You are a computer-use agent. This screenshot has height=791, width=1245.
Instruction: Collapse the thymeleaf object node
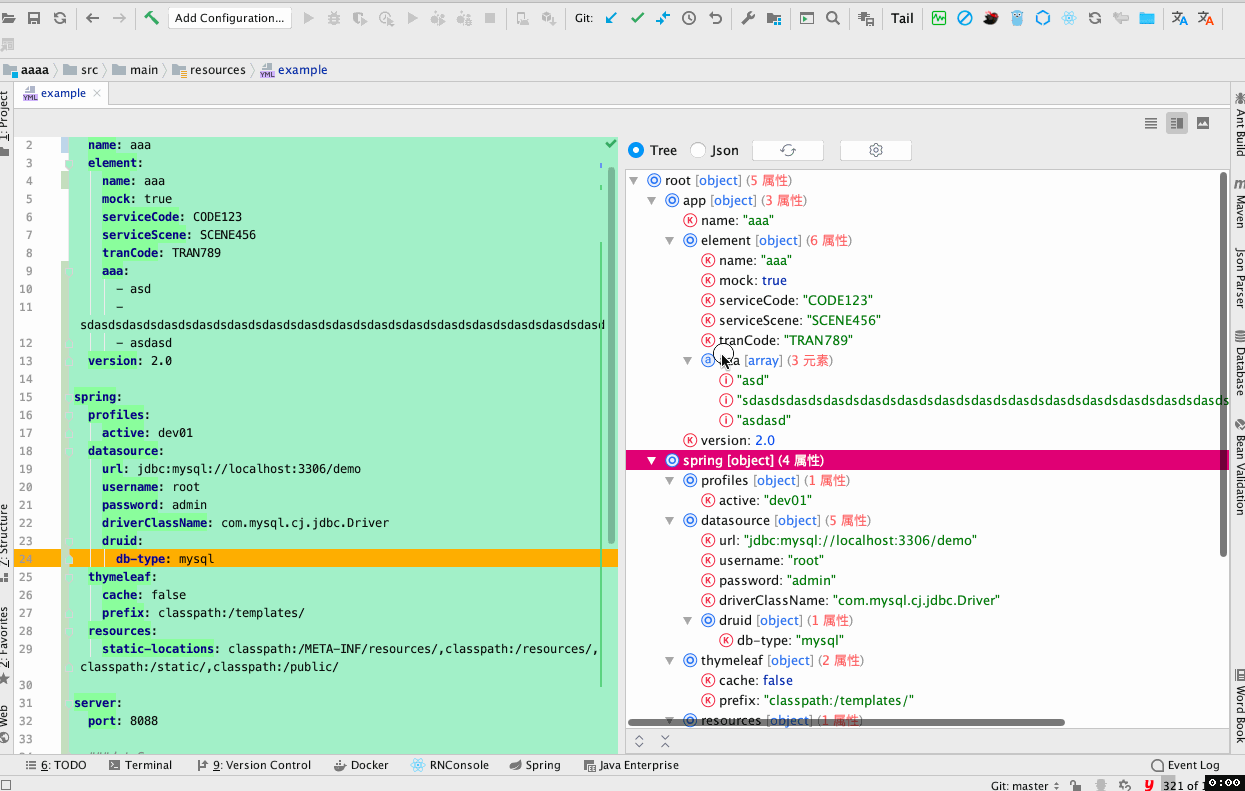tap(670, 661)
